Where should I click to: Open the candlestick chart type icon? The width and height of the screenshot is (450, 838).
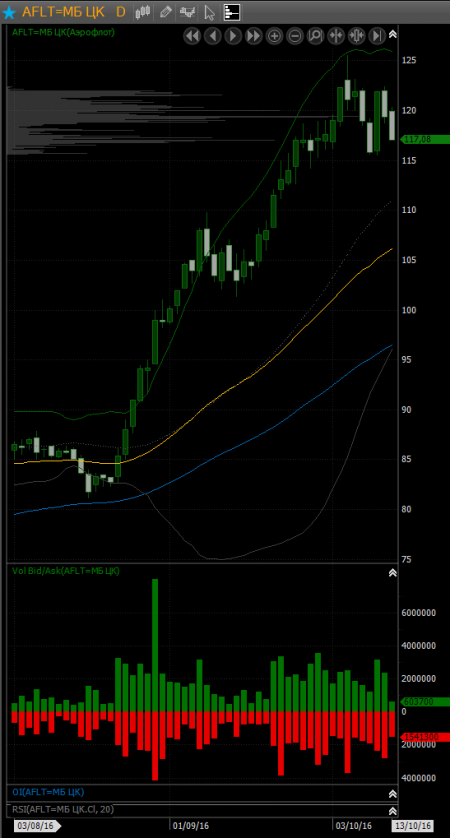[142, 12]
